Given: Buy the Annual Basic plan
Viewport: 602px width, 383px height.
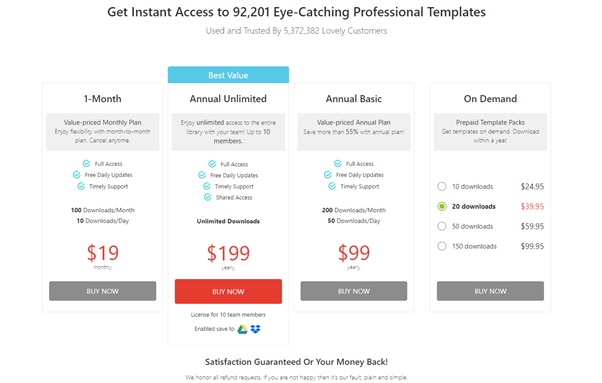Looking at the screenshot, I should pos(354,291).
